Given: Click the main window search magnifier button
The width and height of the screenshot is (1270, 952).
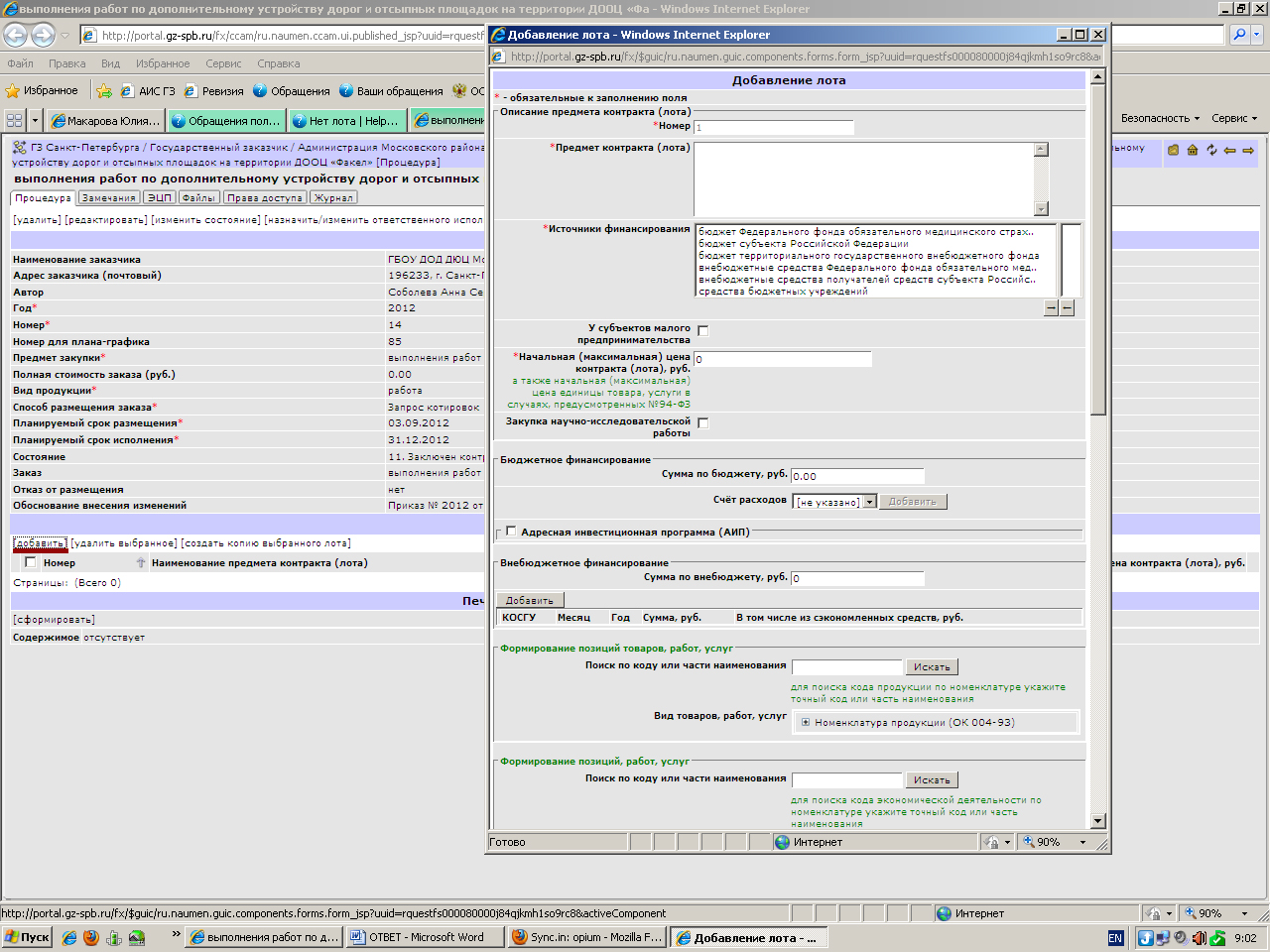Looking at the screenshot, I should pos(1239,35).
